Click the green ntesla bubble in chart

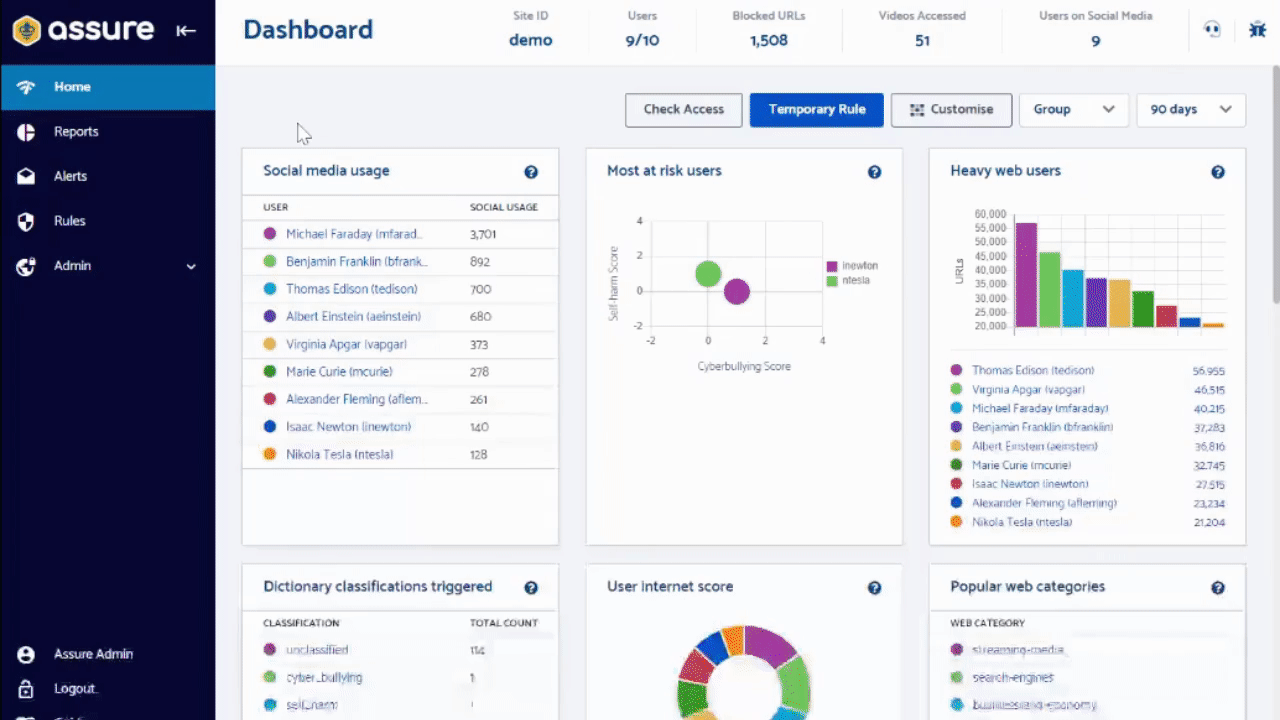(708, 274)
